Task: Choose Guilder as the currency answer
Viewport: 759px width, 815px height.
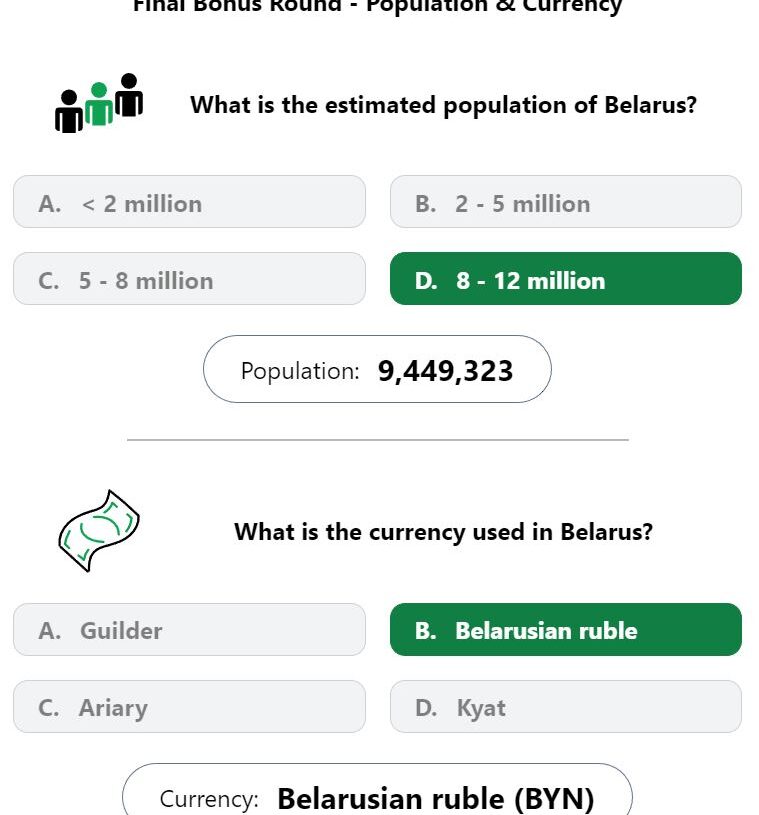Action: click(x=189, y=629)
